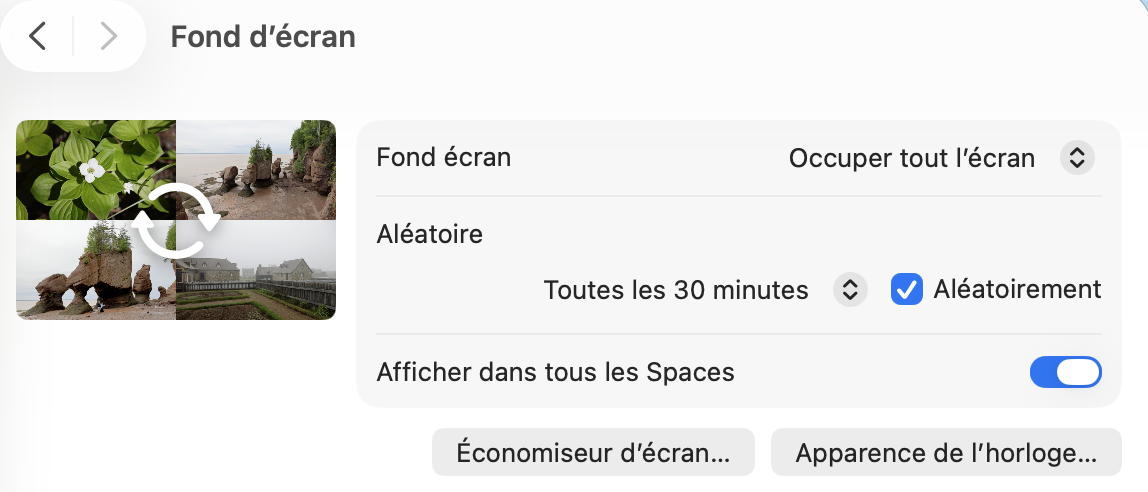The width and height of the screenshot is (1148, 492).
Task: Click the "Aléatoire" row label
Action: [429, 234]
